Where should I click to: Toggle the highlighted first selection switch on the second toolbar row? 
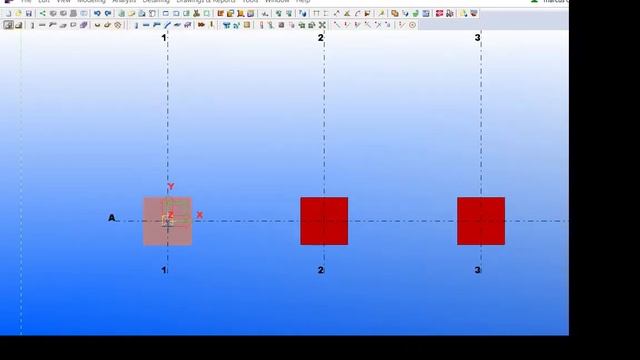point(8,25)
